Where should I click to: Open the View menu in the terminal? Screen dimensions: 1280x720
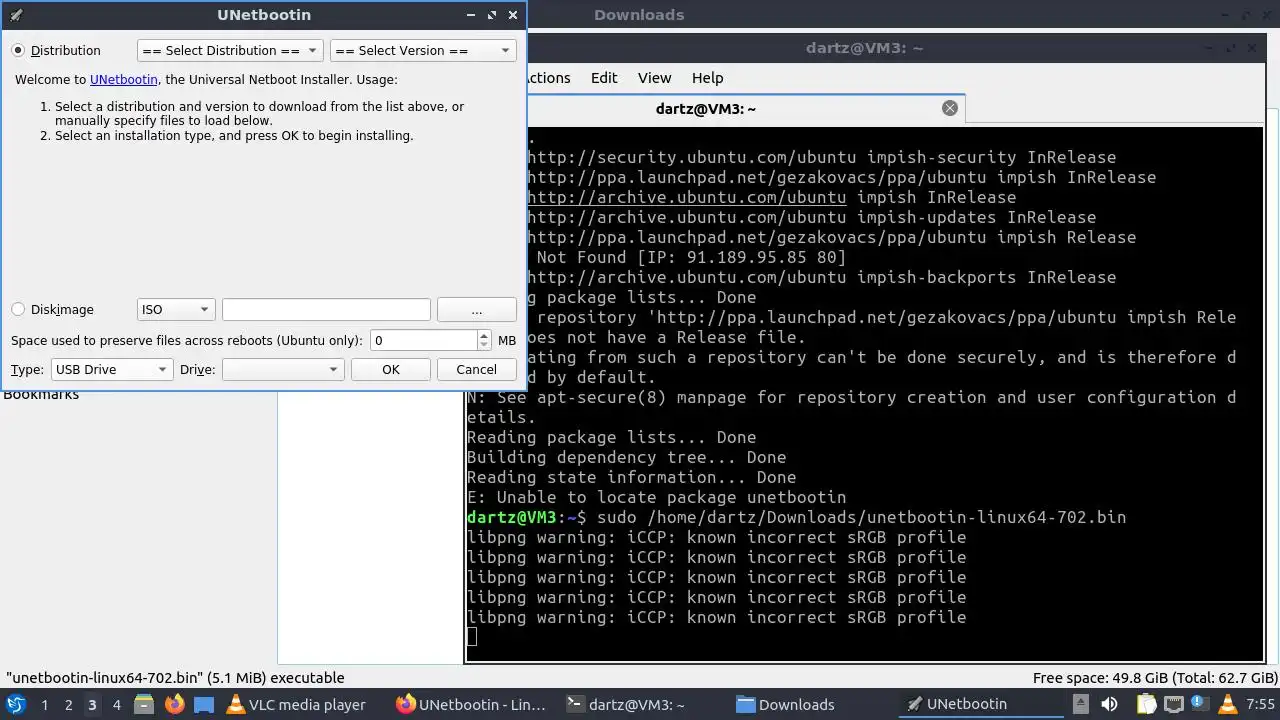[x=655, y=78]
